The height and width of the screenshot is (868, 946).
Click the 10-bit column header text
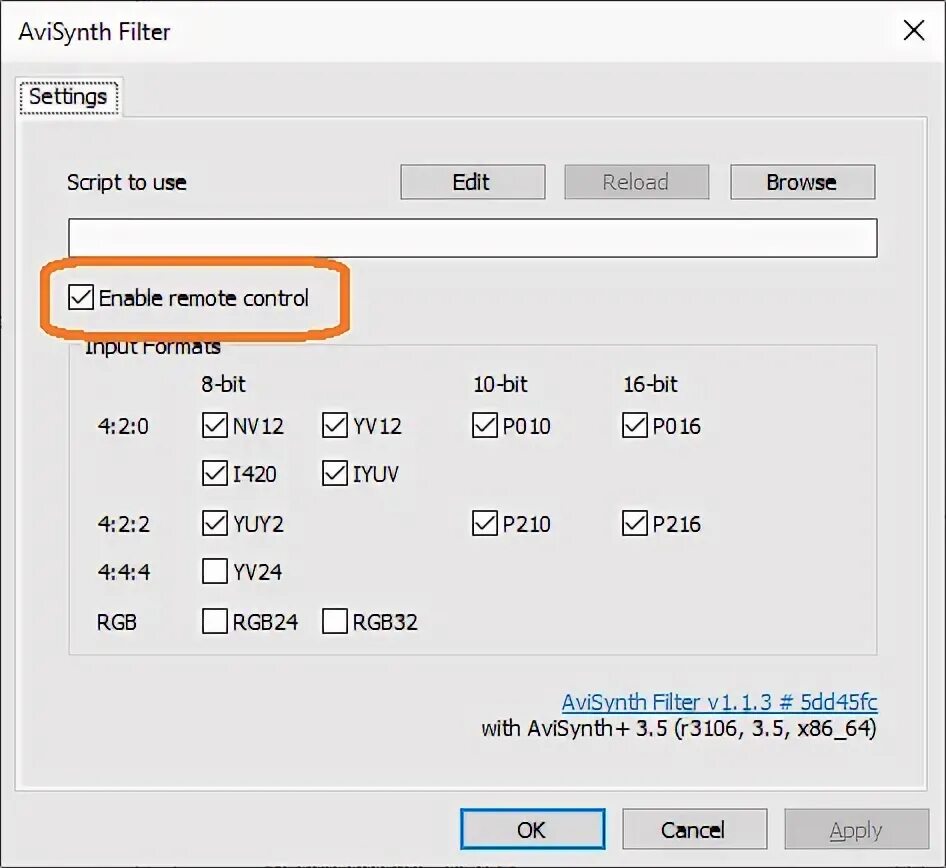500,384
